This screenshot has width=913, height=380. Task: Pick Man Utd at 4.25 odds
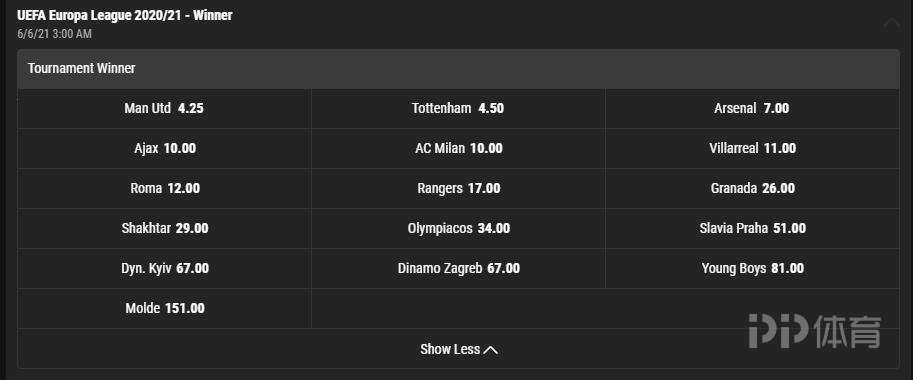[x=164, y=108]
